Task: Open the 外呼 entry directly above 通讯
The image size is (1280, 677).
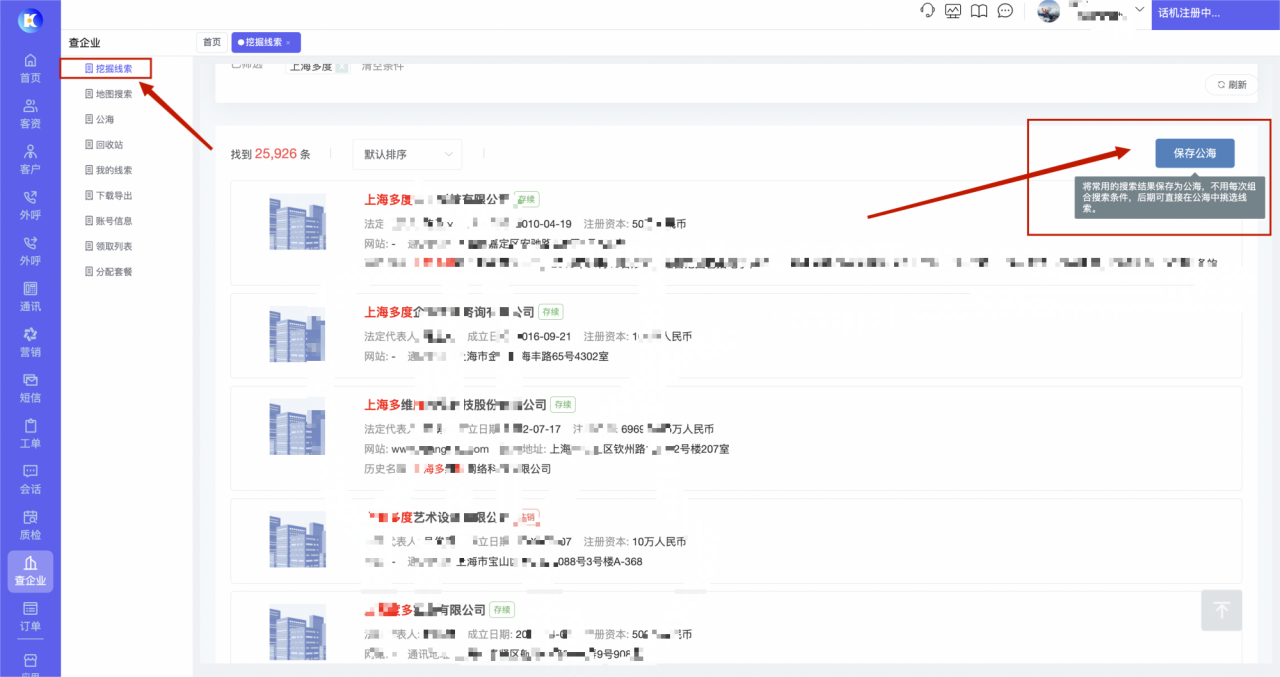Action: (x=30, y=251)
